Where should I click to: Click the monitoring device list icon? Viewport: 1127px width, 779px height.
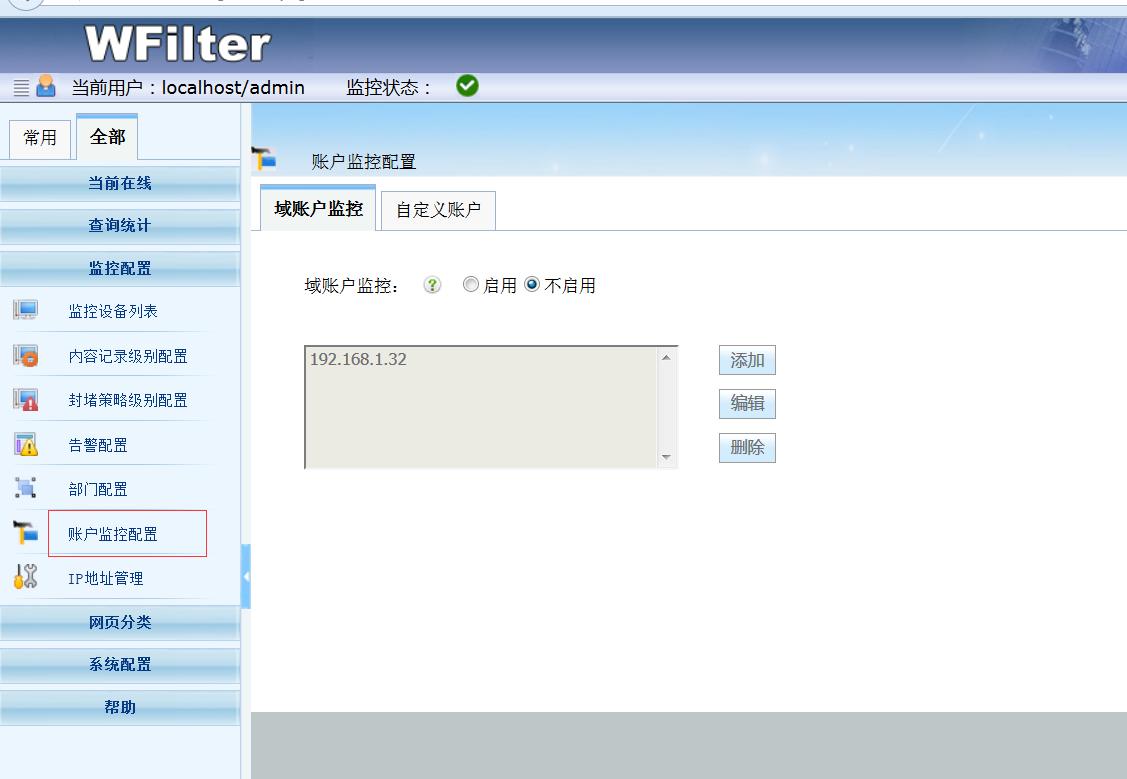25,310
